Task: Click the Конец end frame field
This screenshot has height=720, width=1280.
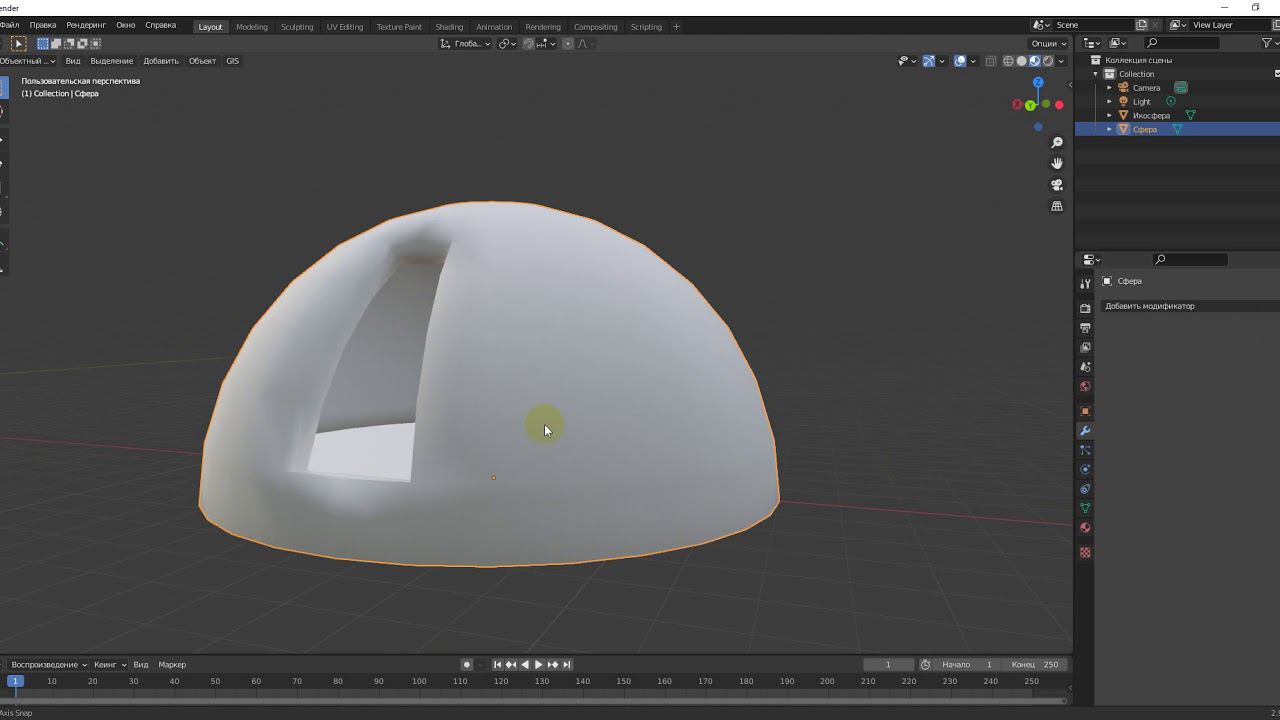Action: point(1035,665)
